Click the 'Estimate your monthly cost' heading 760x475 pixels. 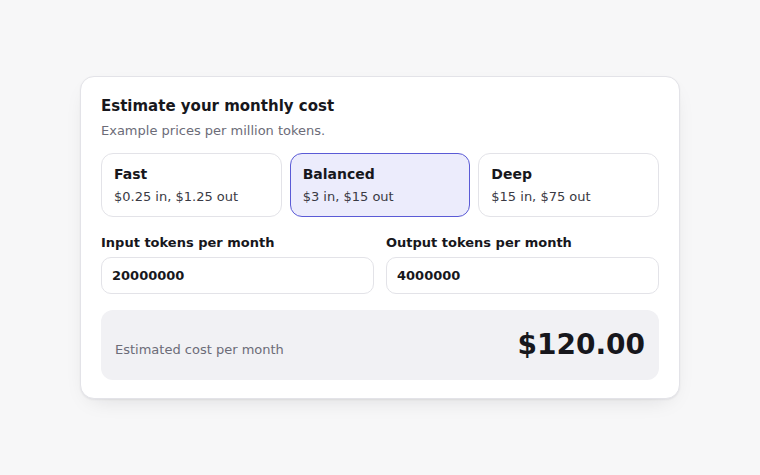click(x=218, y=106)
